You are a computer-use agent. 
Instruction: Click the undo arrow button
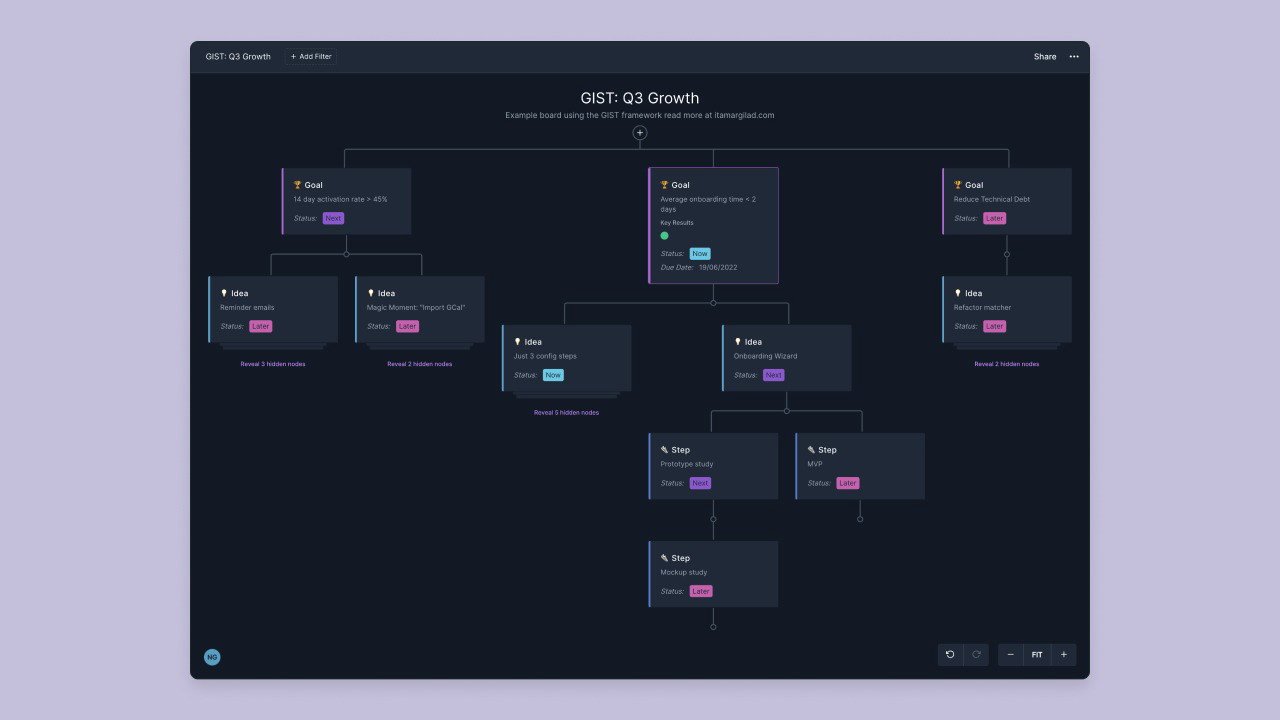pyautogui.click(x=950, y=655)
